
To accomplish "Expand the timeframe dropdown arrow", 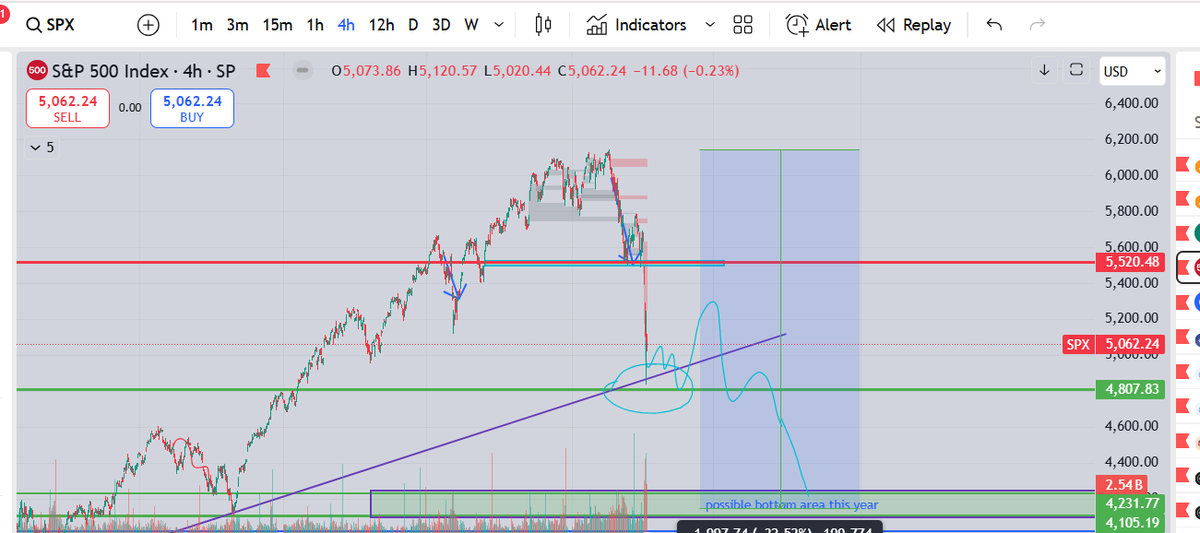I will coord(499,25).
